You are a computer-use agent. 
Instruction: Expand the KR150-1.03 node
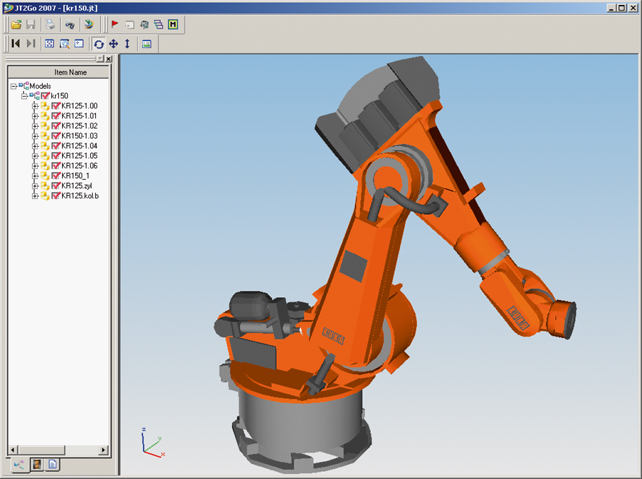(35, 136)
